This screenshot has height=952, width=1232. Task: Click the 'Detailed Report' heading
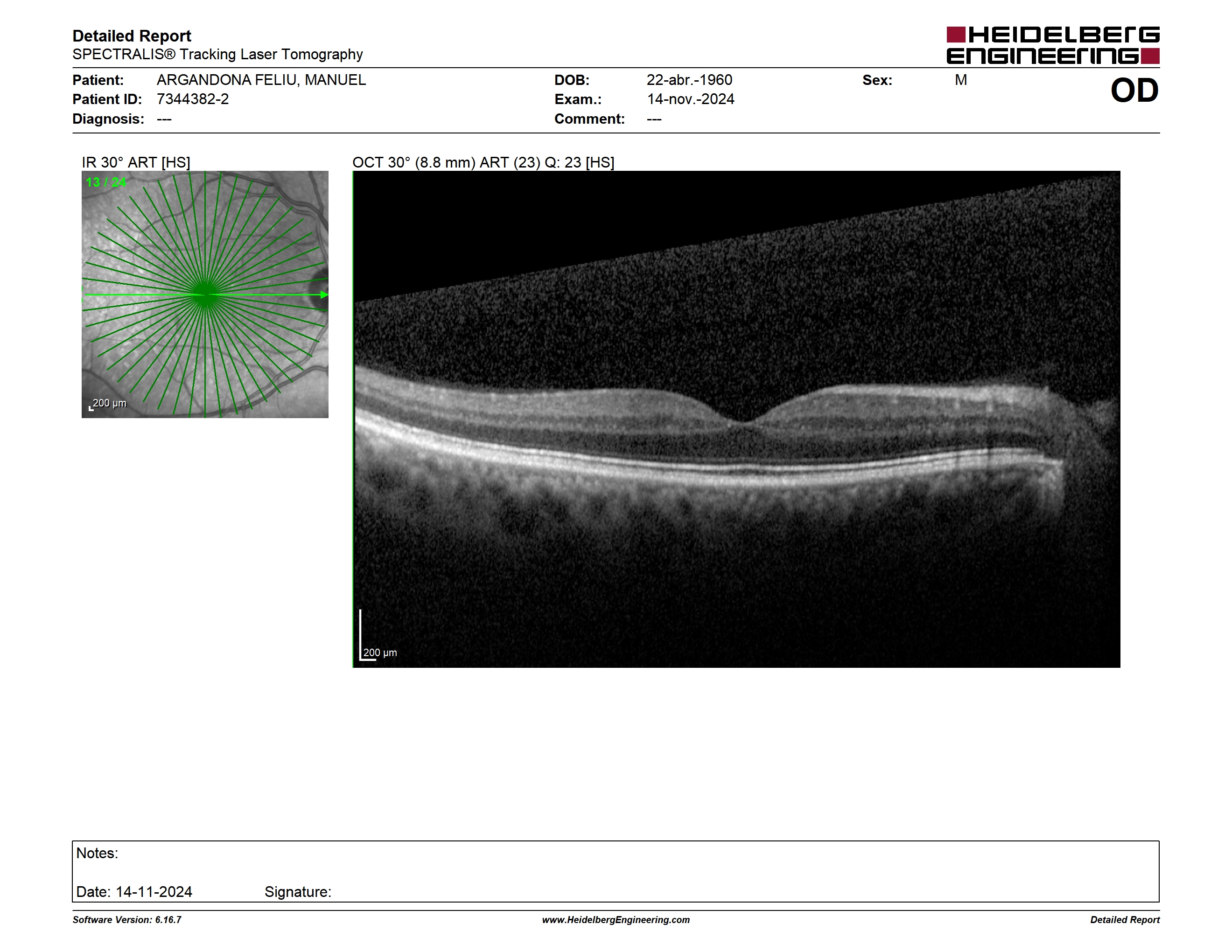click(132, 36)
